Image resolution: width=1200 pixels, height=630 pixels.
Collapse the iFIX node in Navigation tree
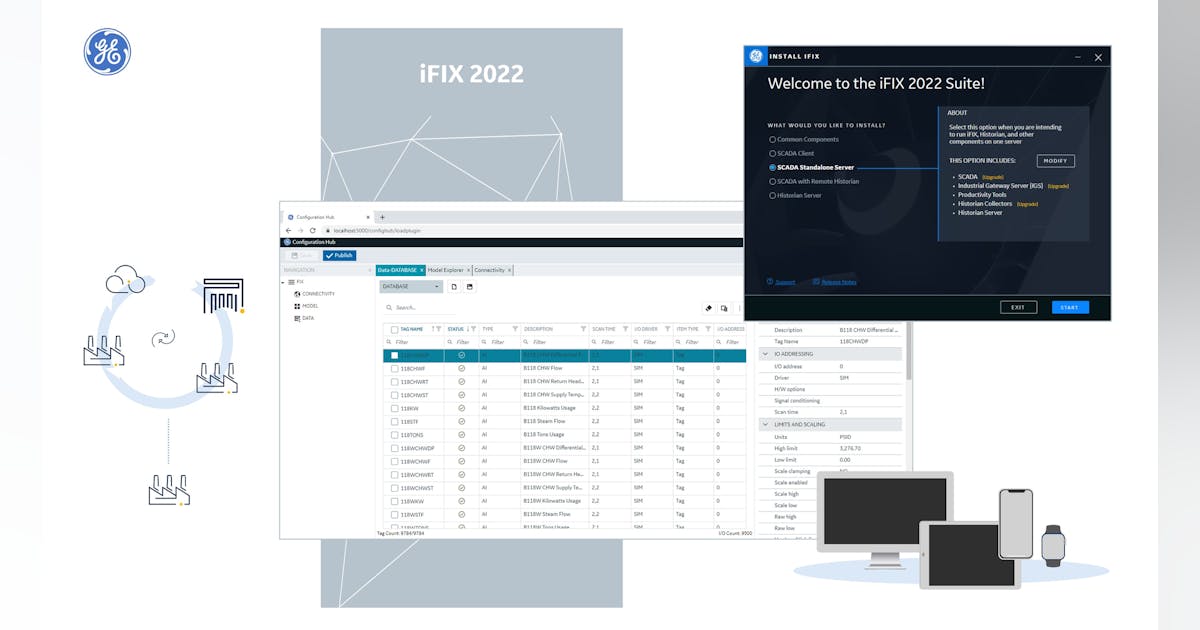(x=283, y=282)
